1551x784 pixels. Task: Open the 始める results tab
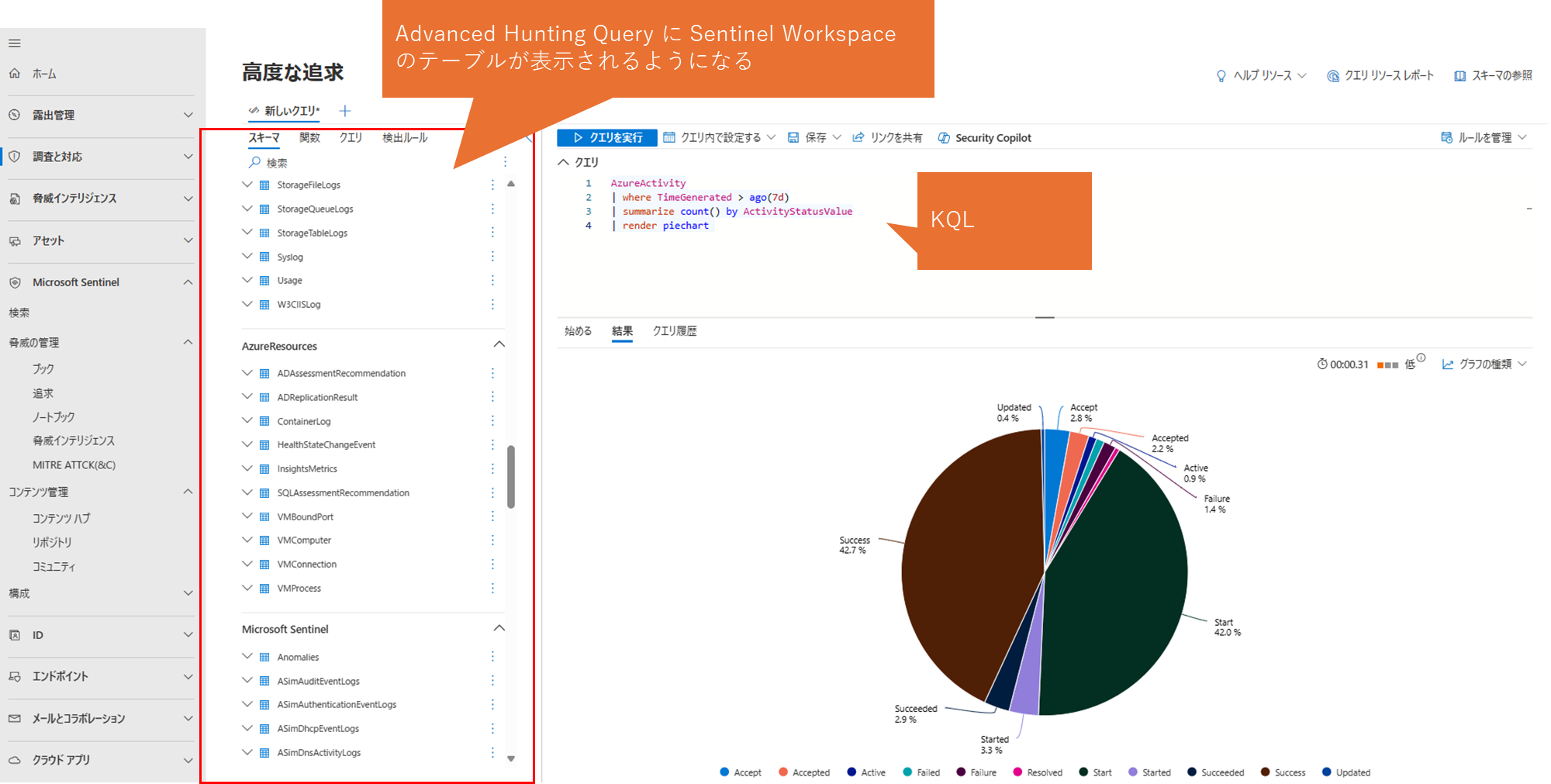[578, 331]
